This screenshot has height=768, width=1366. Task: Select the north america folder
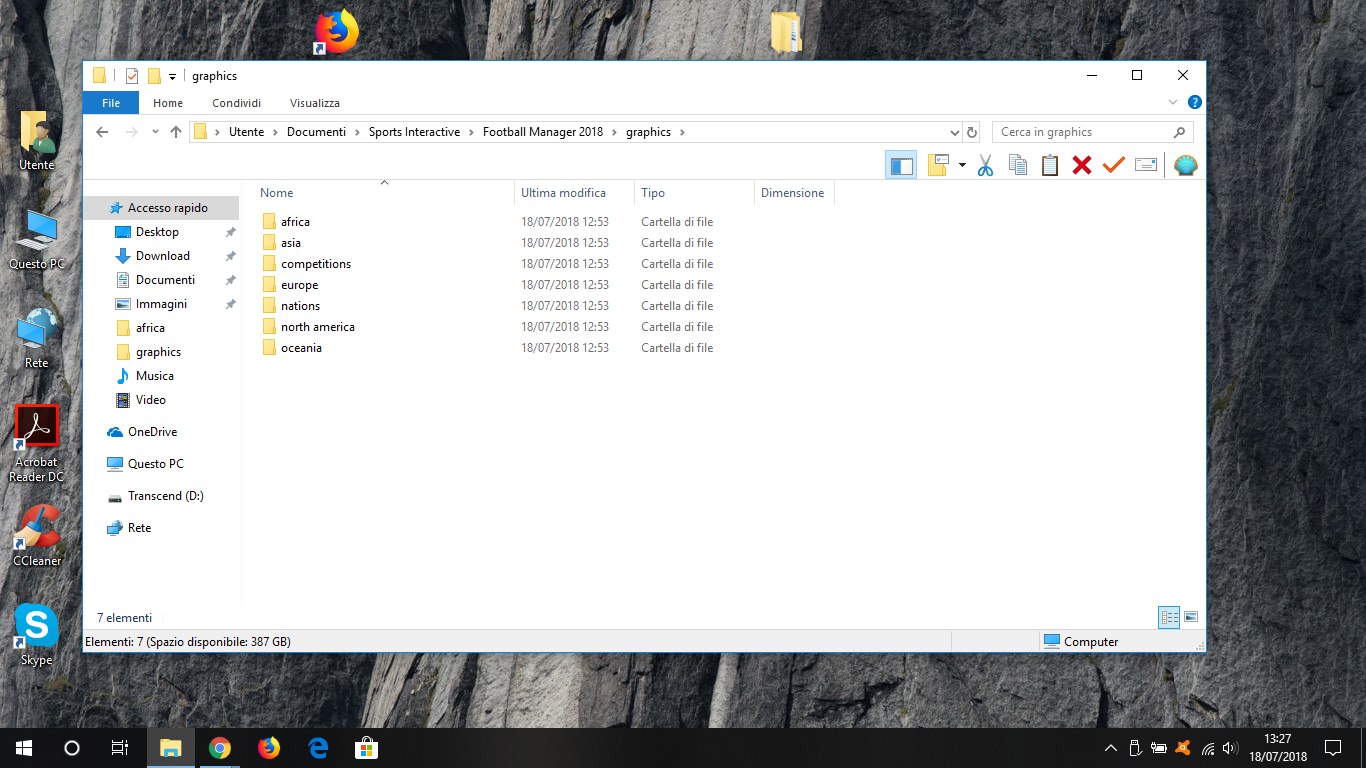[x=318, y=327]
